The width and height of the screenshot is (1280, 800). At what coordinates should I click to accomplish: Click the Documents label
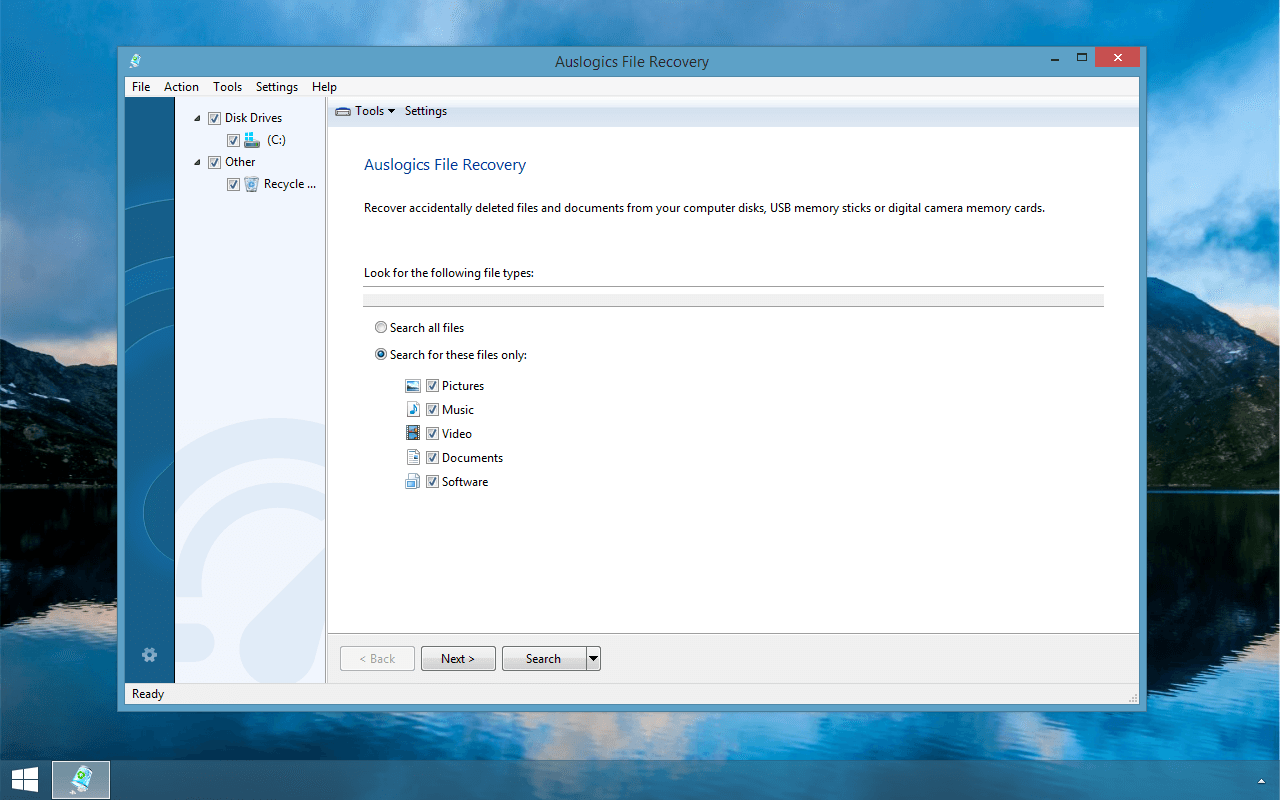[472, 458]
